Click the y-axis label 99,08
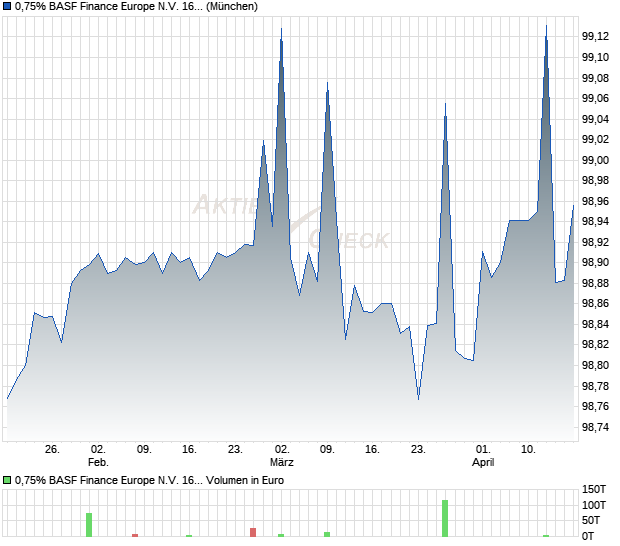 (595, 78)
